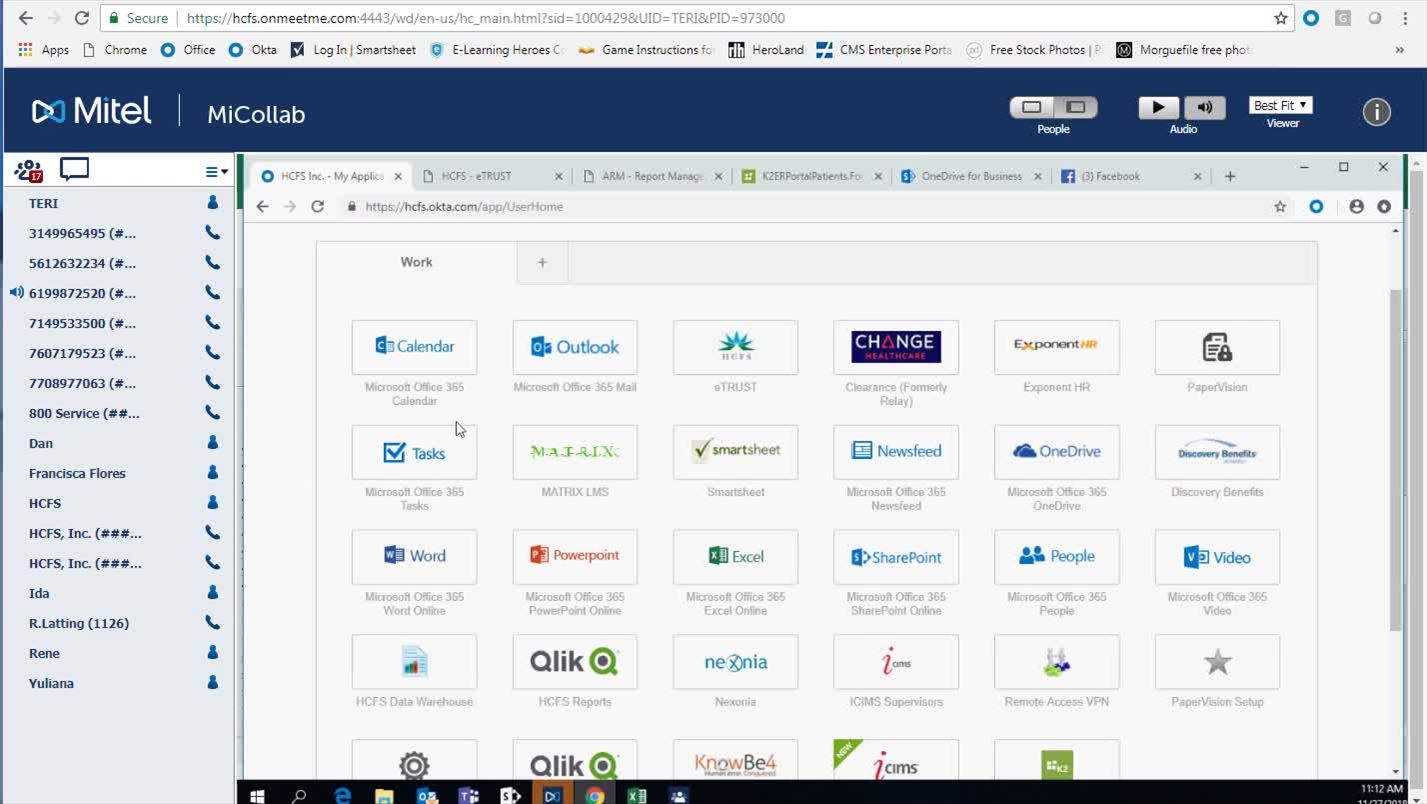
Task: Switch to the second People view layout
Action: click(1076, 107)
